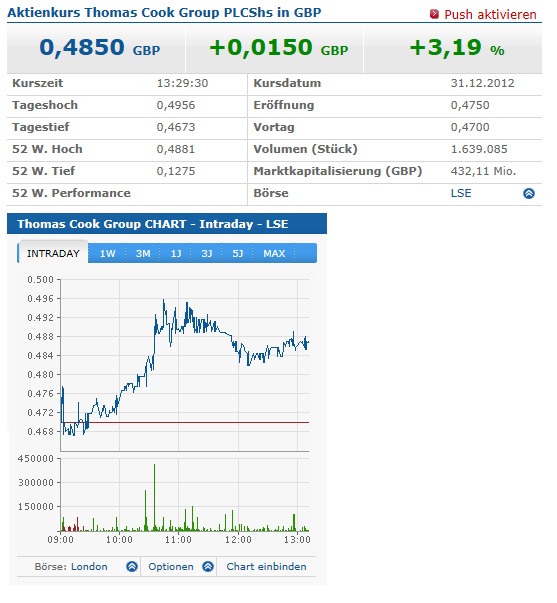Click the Eröffnung value 0,4750
This screenshot has width=557, height=603.
470,105
